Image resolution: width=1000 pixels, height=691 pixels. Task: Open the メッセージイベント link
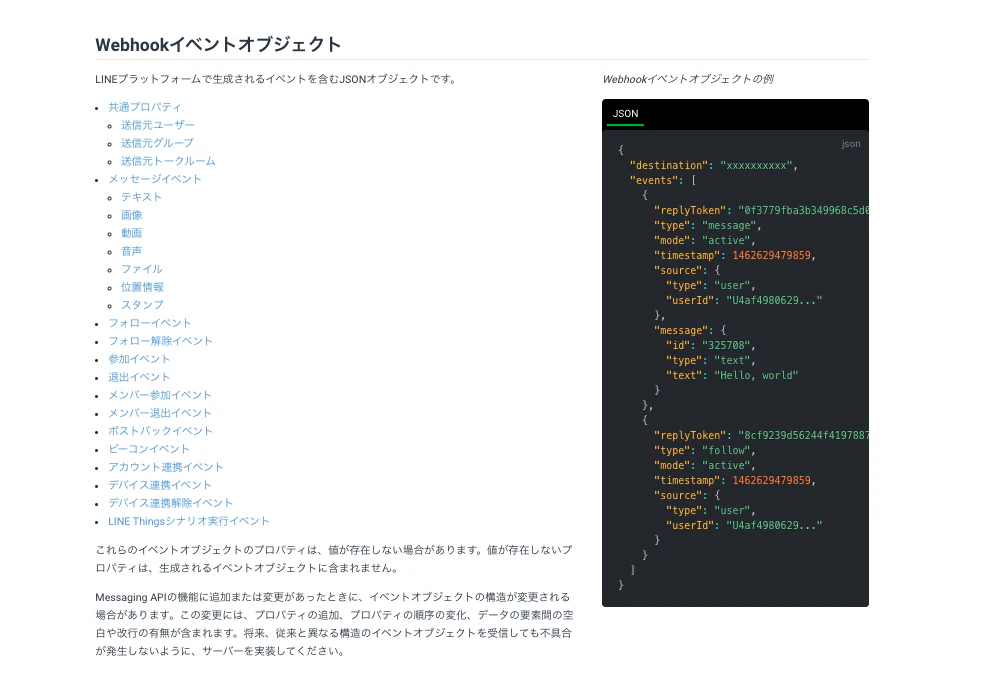[x=155, y=179]
